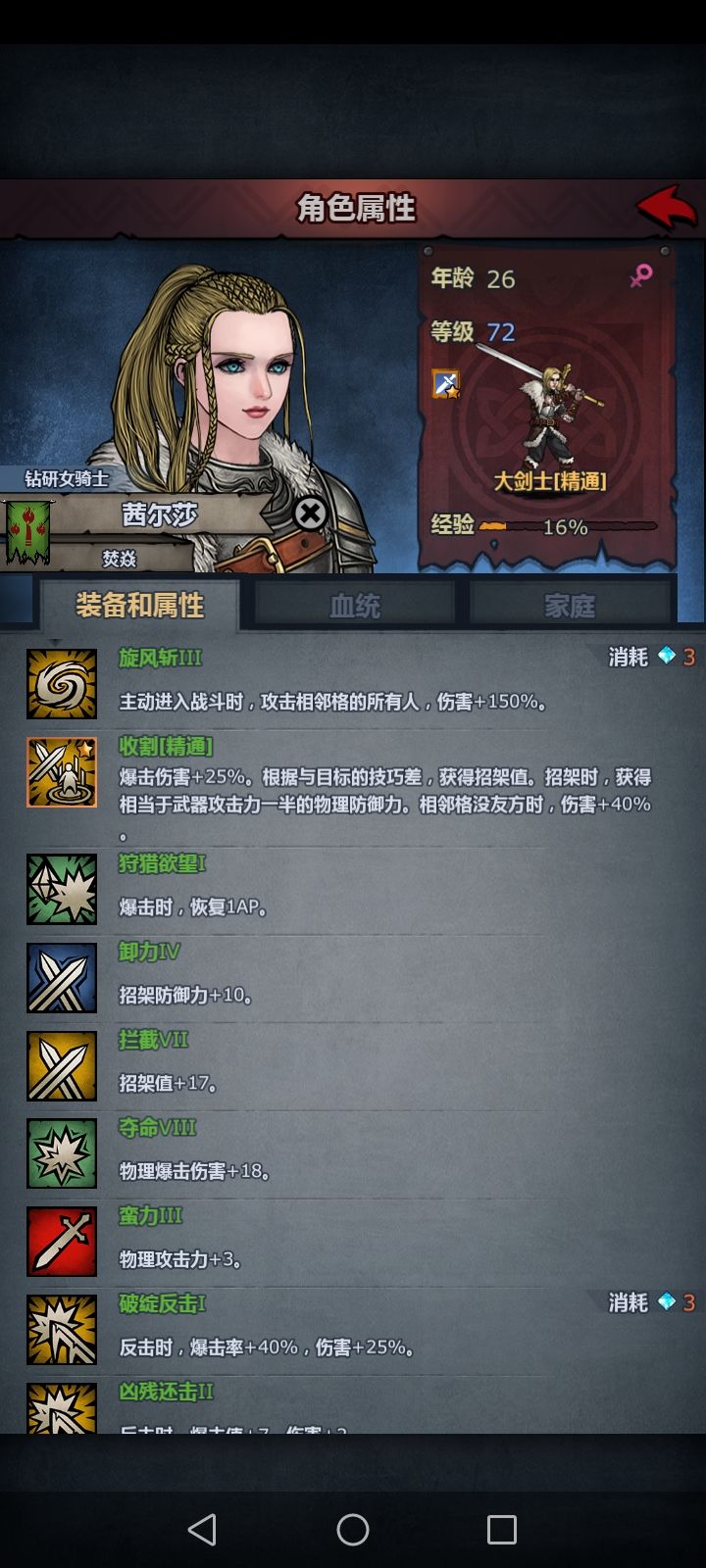Tap the 夺命VIII skill icon
The width and height of the screenshot is (706, 1568).
click(62, 1153)
